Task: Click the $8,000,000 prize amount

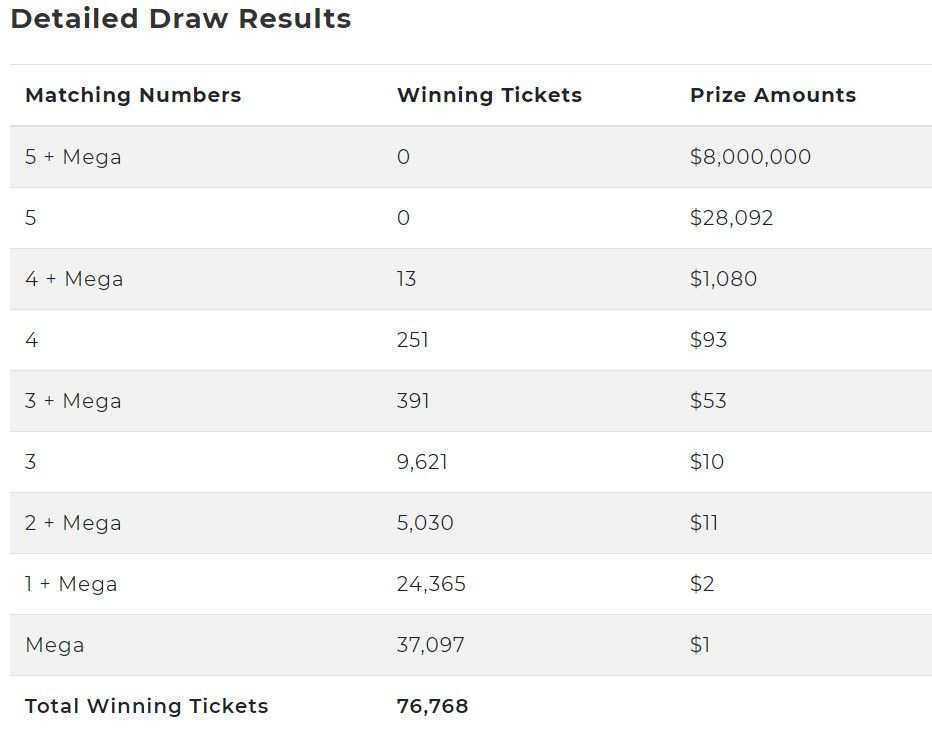Action: point(750,157)
